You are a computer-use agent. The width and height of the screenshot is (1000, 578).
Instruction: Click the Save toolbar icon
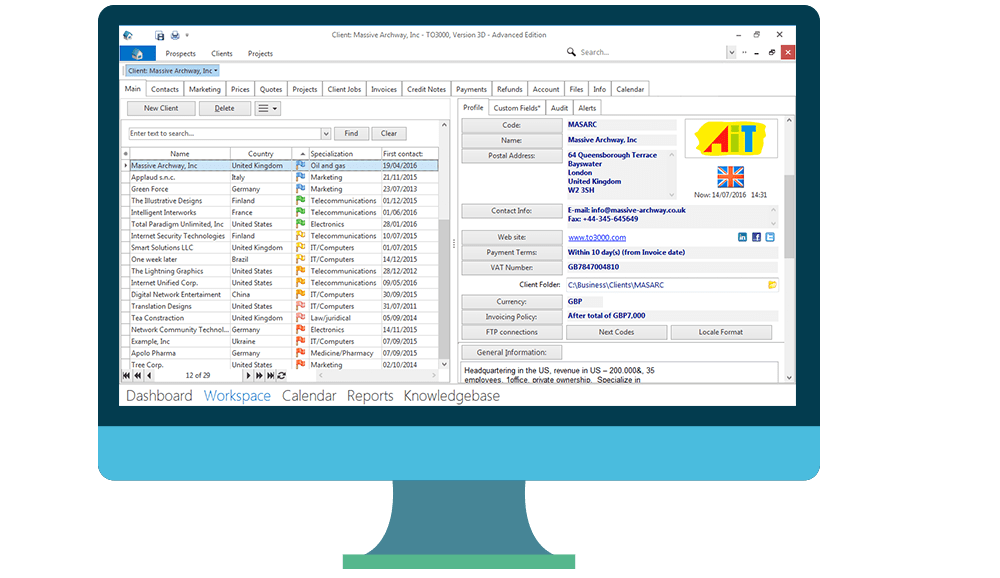point(159,33)
